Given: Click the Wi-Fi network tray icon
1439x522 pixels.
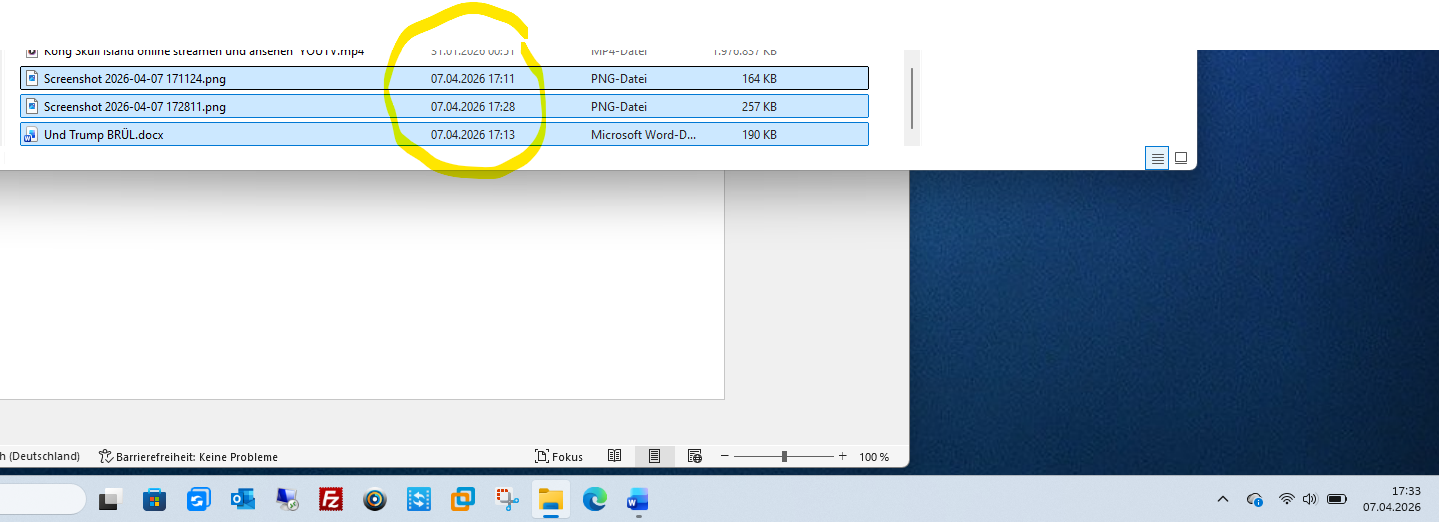Looking at the screenshot, I should pyautogui.click(x=1286, y=499).
